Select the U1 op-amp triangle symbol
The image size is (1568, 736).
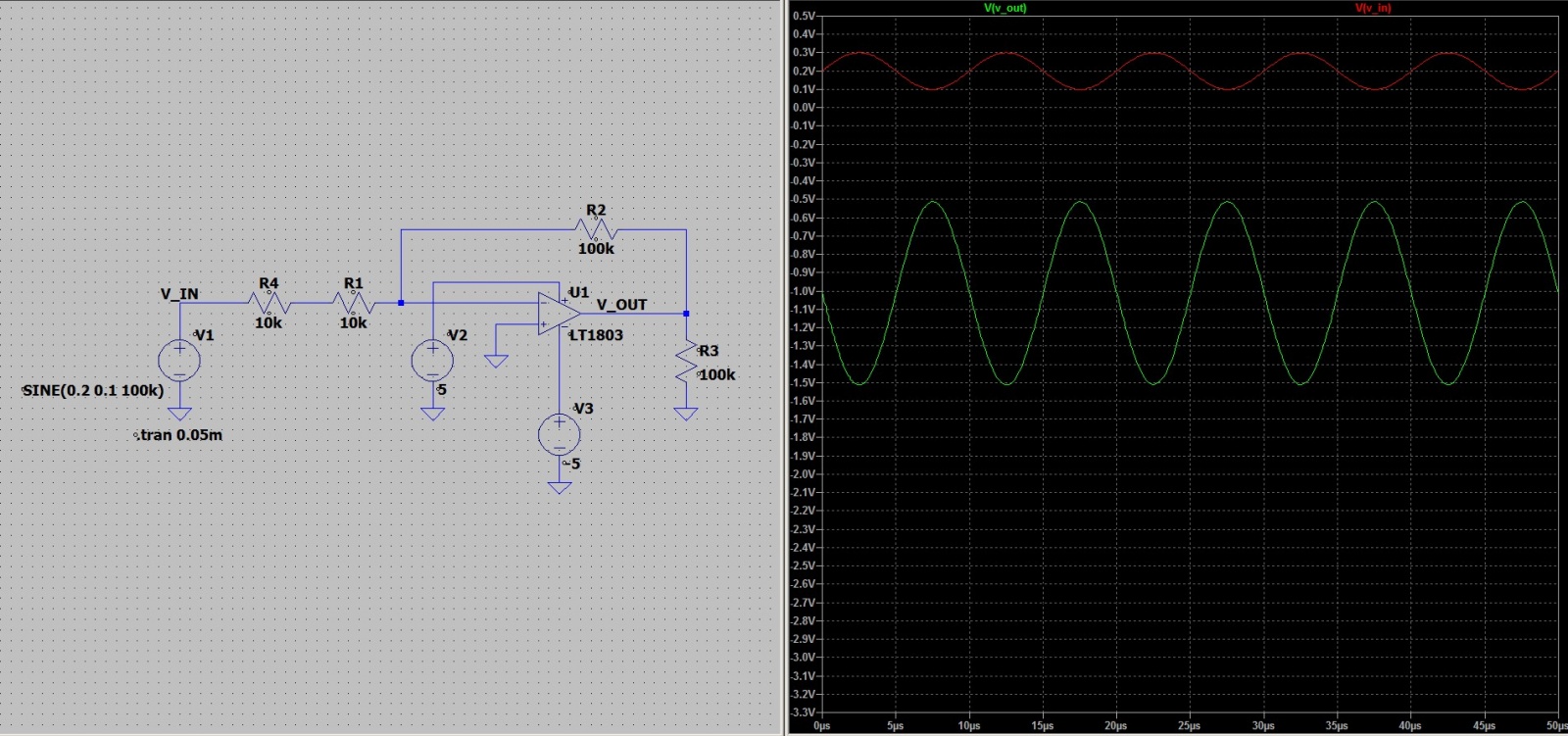point(559,313)
